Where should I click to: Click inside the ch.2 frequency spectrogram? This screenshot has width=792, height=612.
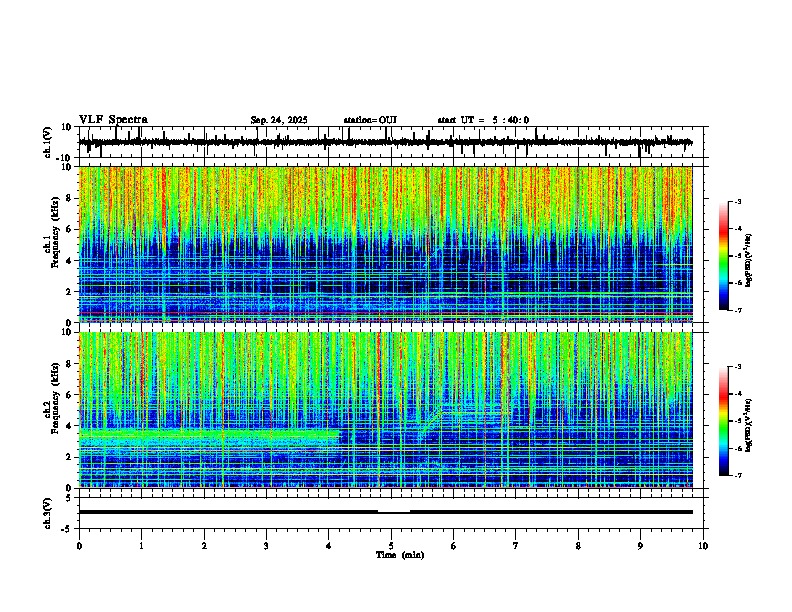385,410
